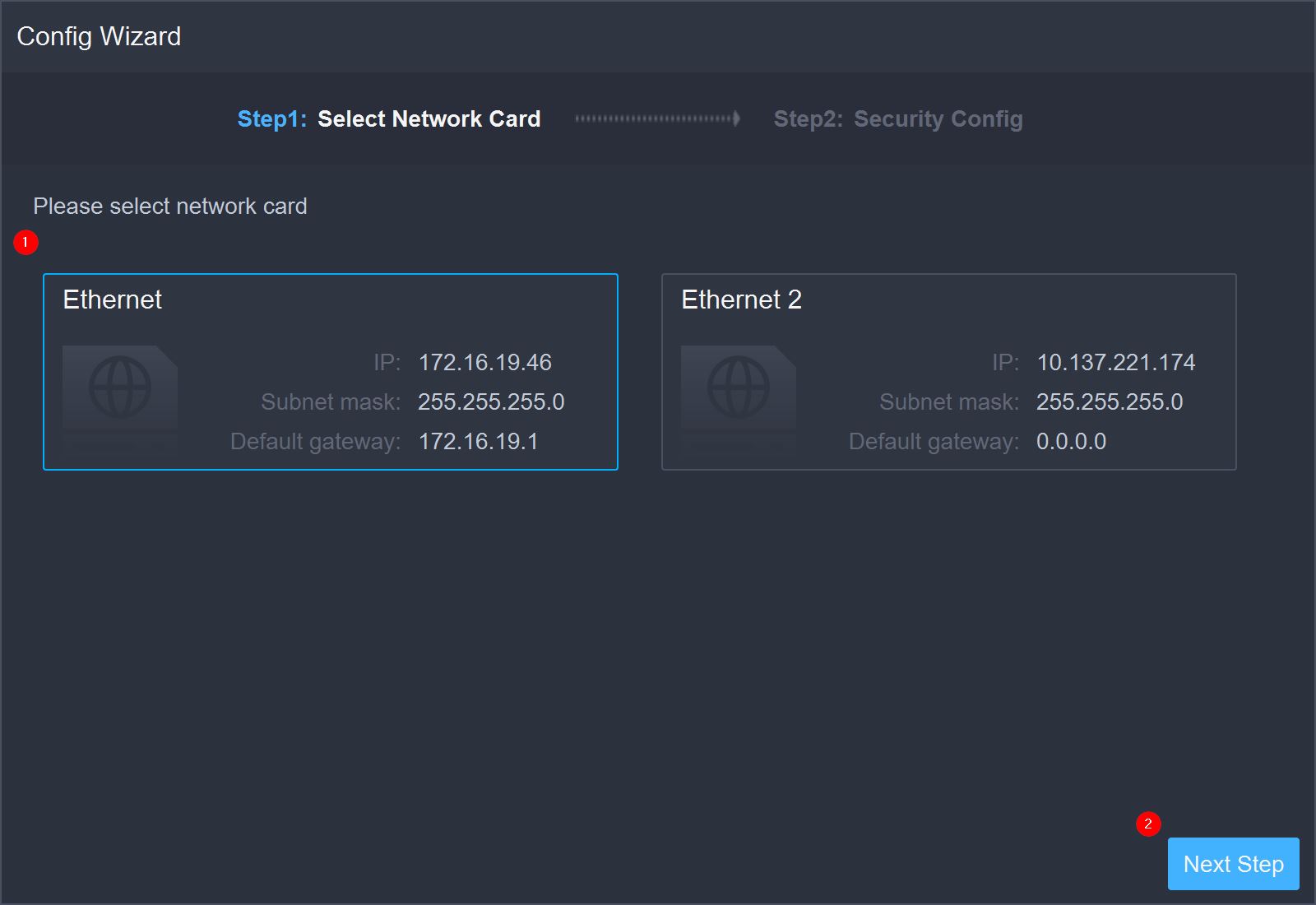This screenshot has height=905, width=1316.
Task: Click IP address 172.16.19.46
Action: click(484, 362)
